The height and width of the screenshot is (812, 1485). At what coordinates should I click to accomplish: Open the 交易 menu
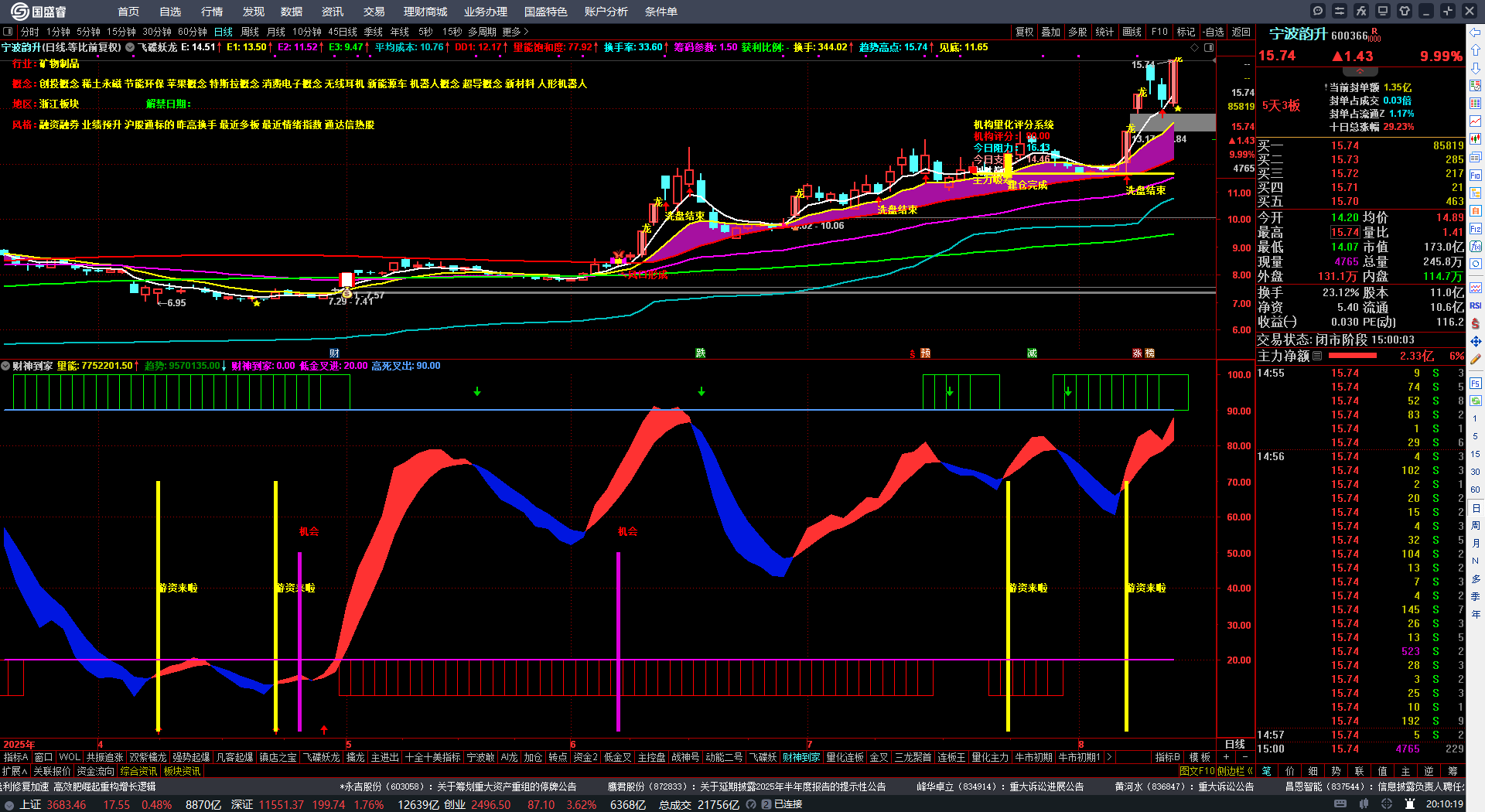pos(374,12)
